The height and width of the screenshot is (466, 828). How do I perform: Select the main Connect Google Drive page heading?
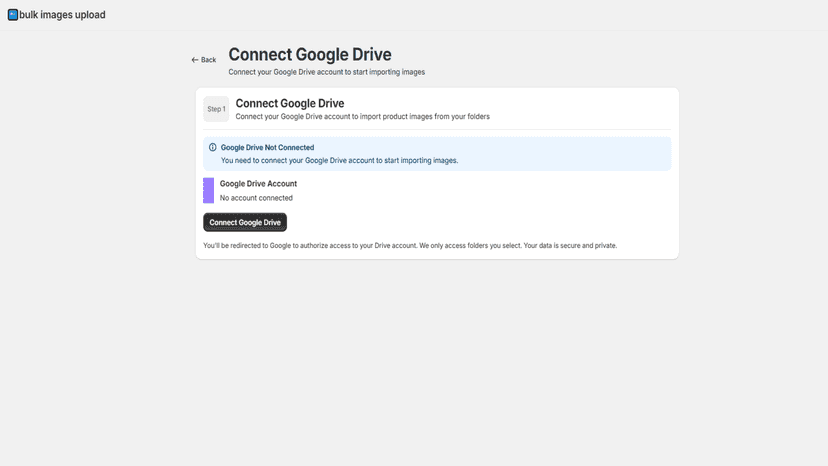tap(310, 54)
